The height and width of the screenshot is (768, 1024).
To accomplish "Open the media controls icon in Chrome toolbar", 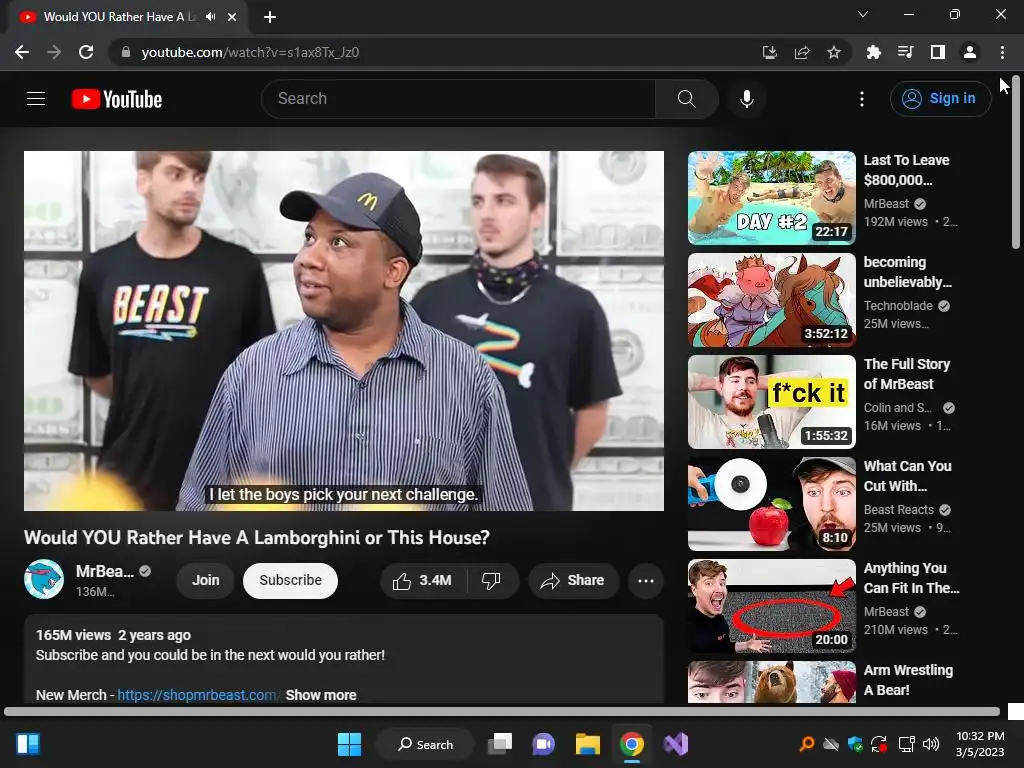I will (905, 52).
